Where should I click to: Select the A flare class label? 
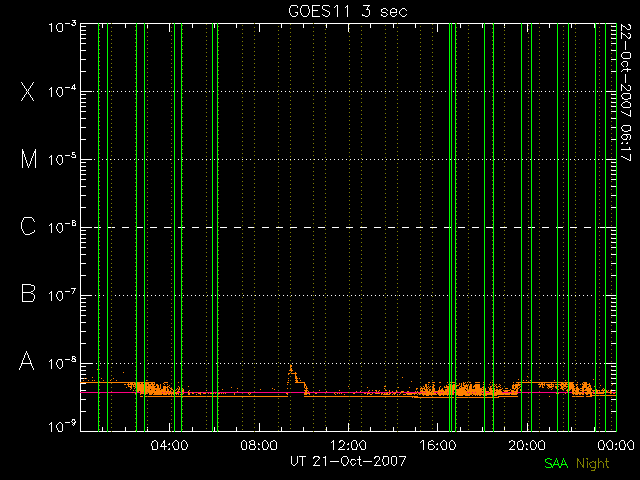tap(27, 361)
